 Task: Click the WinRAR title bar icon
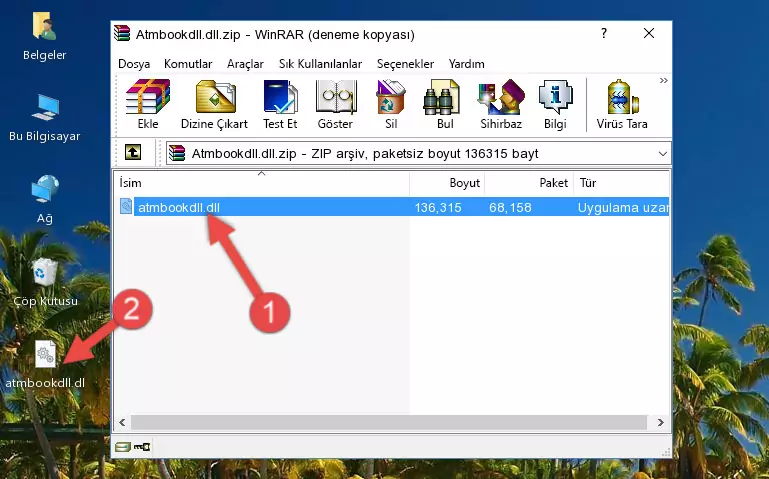pos(123,33)
